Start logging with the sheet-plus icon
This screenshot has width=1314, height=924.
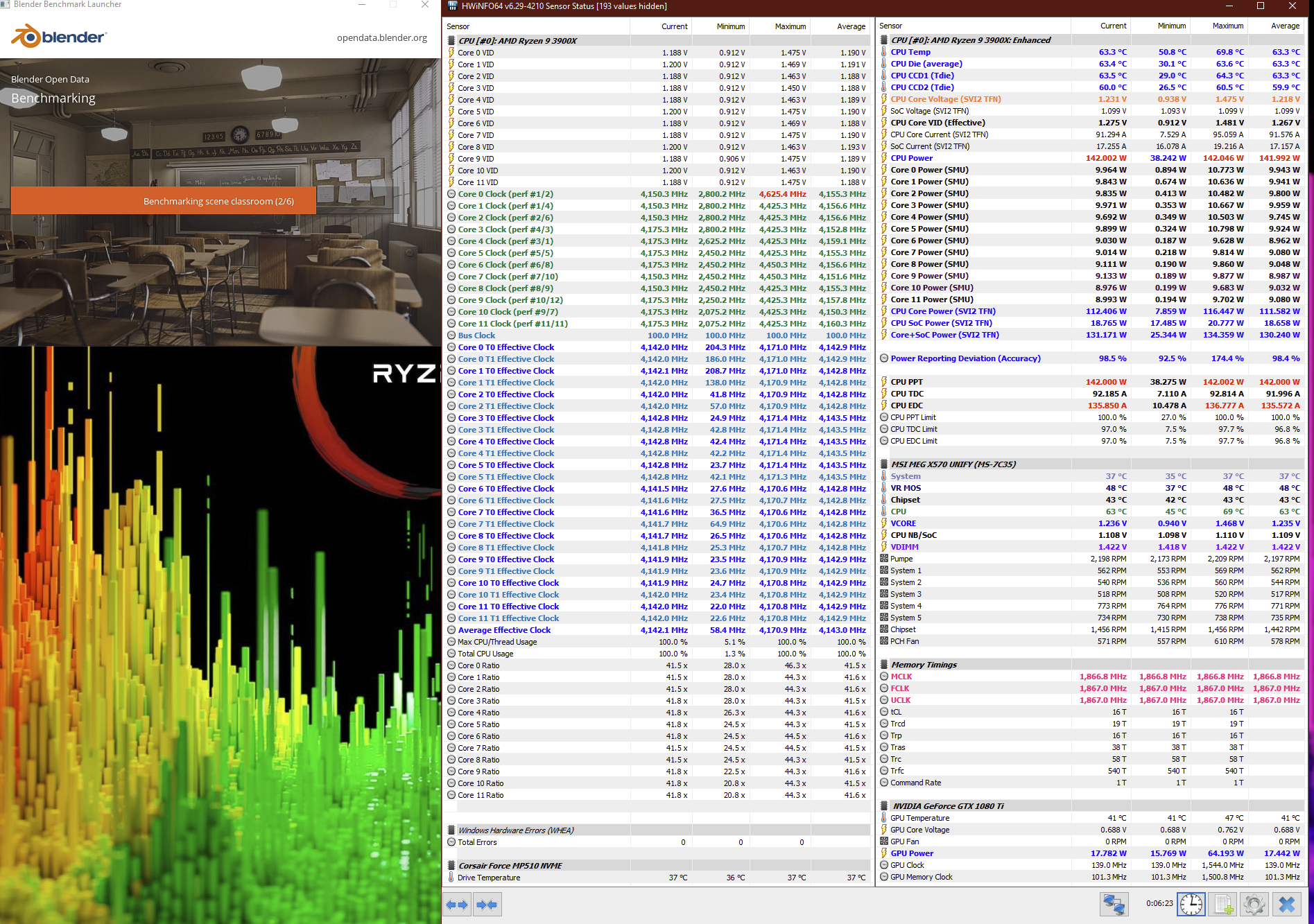[x=1223, y=905]
